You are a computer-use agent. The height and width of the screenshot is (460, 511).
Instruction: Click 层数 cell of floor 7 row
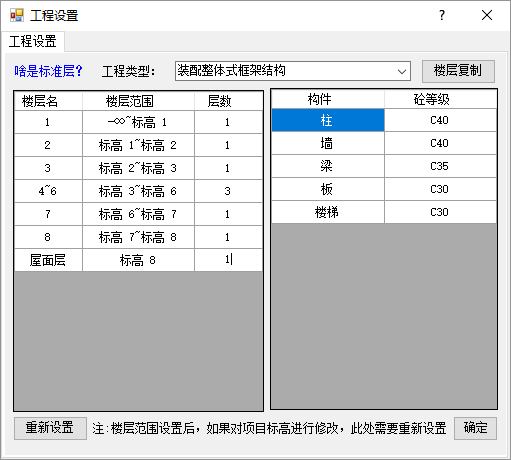tap(229, 214)
